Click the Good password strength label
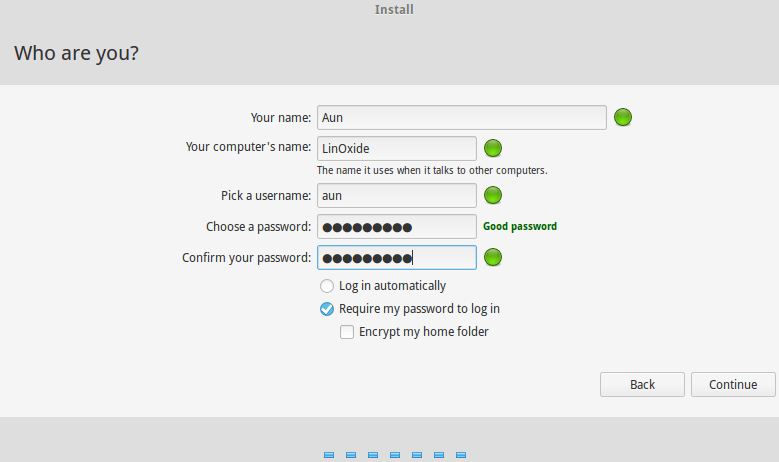The width and height of the screenshot is (779, 462). (x=520, y=227)
